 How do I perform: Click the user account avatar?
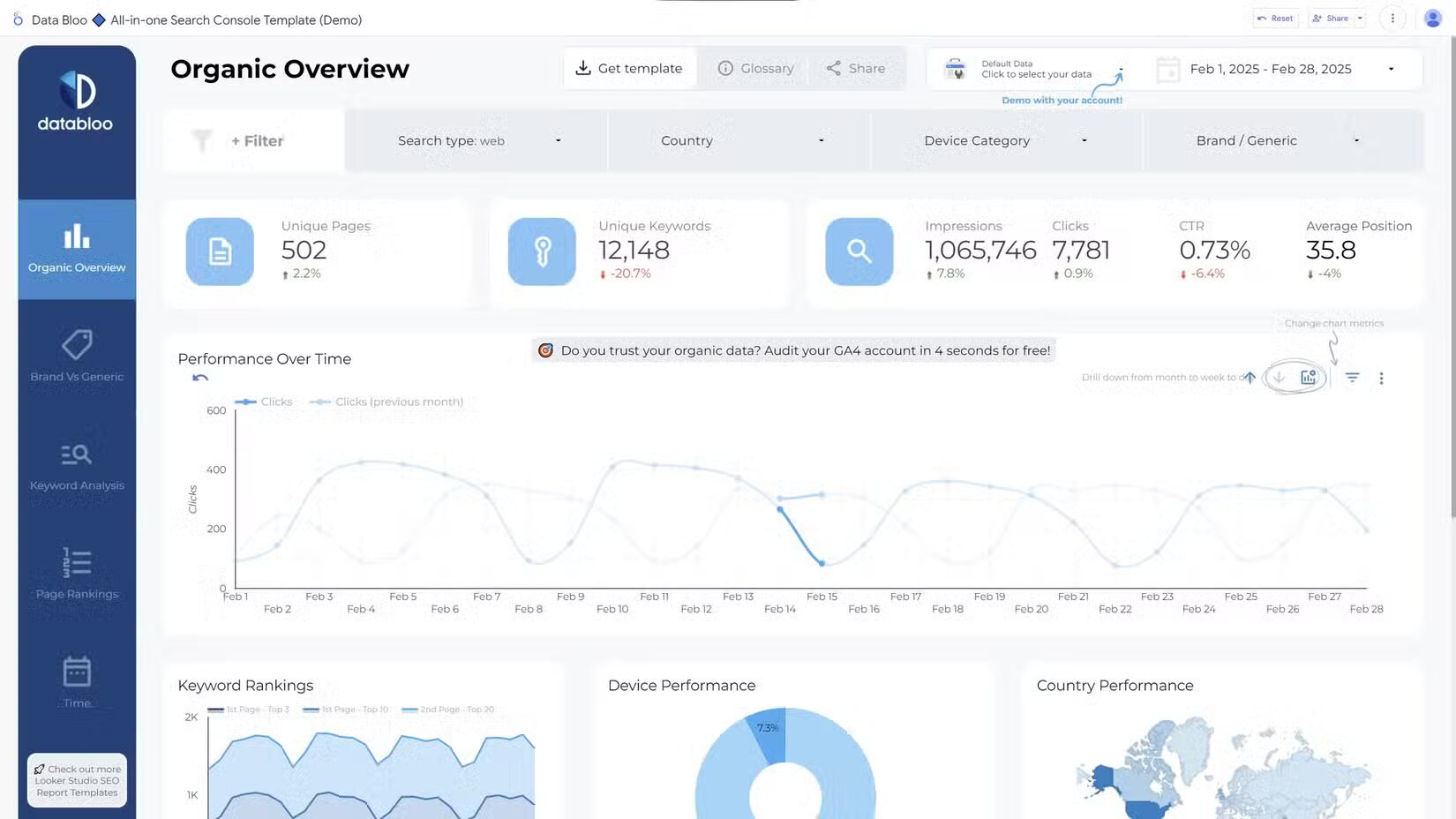pyautogui.click(x=1432, y=19)
